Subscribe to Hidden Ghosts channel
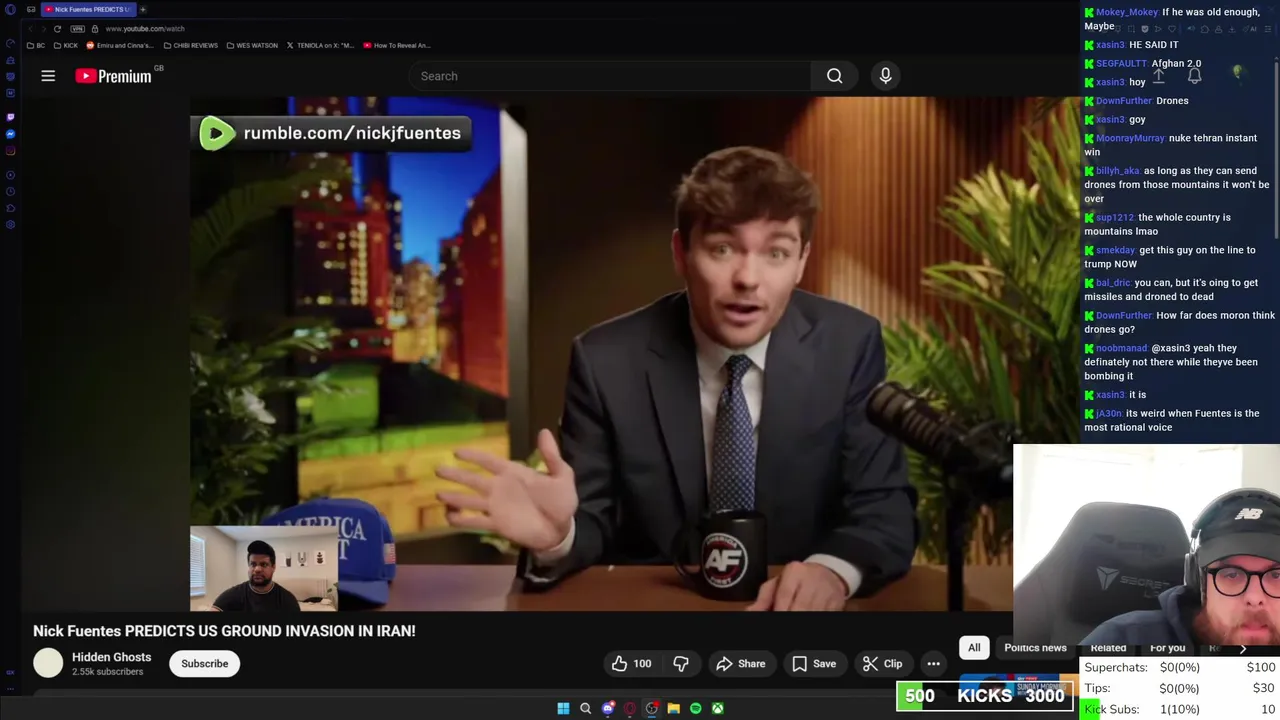Viewport: 1280px width, 720px height. coord(205,664)
